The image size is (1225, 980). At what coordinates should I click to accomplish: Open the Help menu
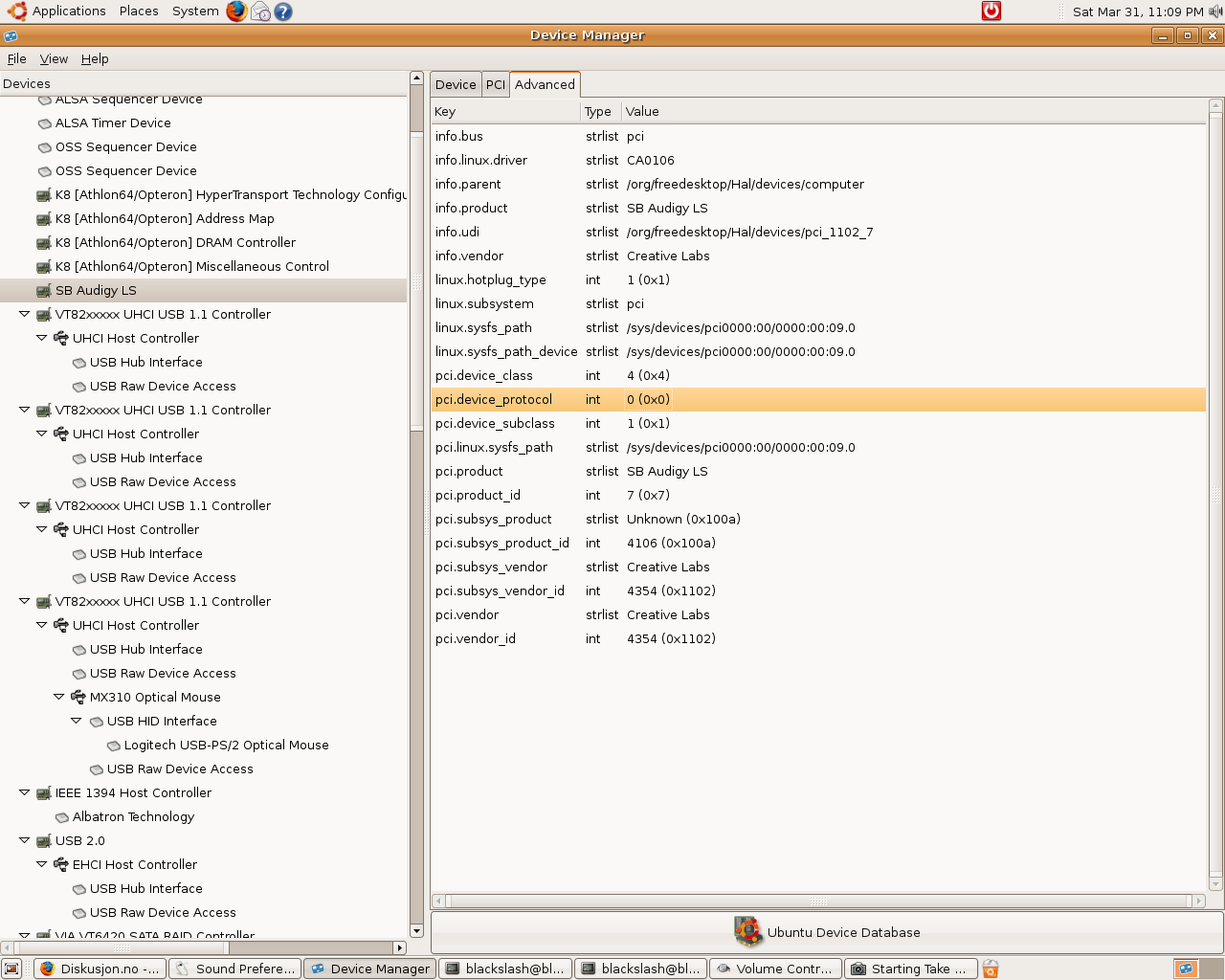tap(95, 58)
